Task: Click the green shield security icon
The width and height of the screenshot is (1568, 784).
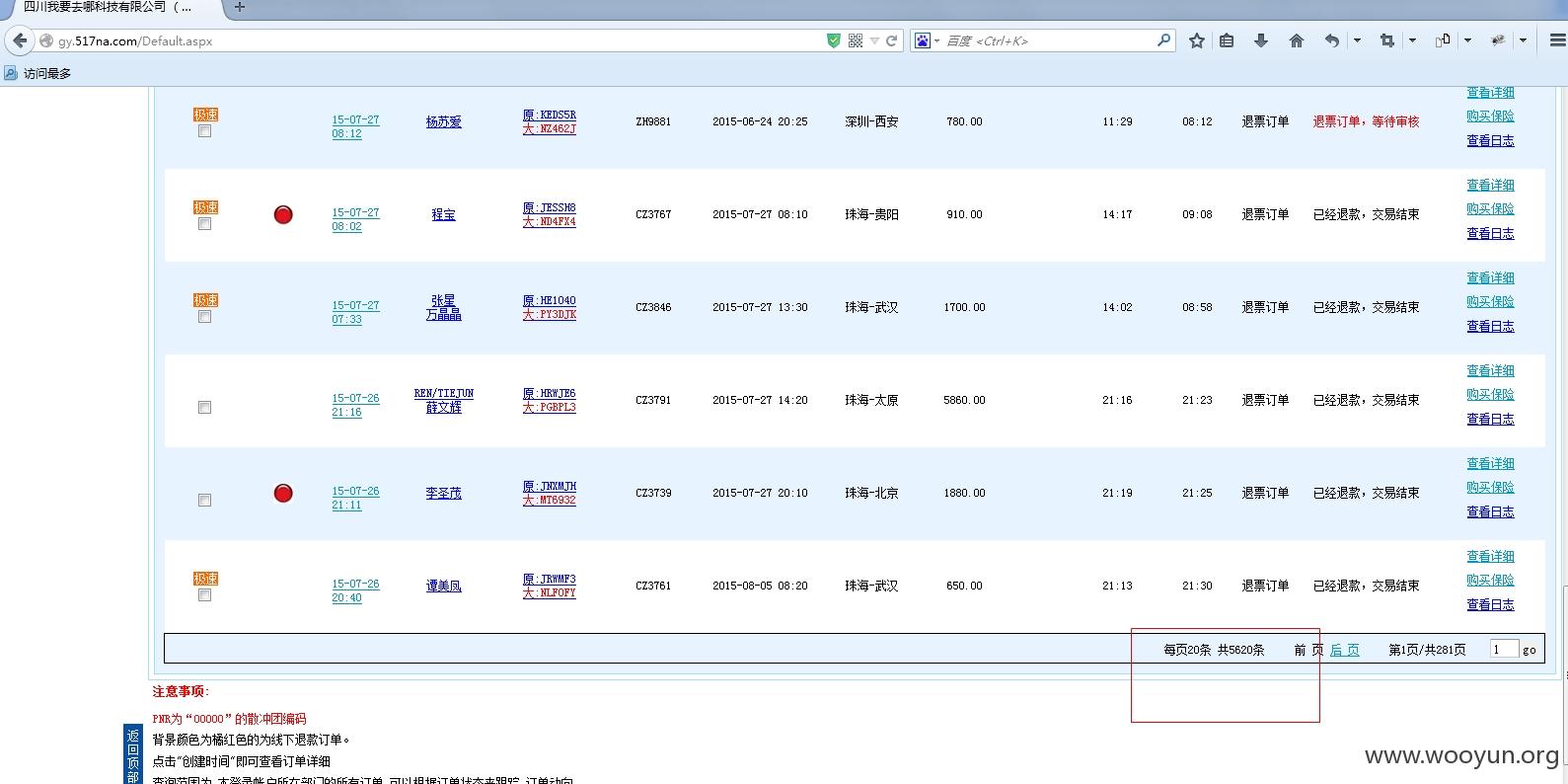Action: point(834,40)
